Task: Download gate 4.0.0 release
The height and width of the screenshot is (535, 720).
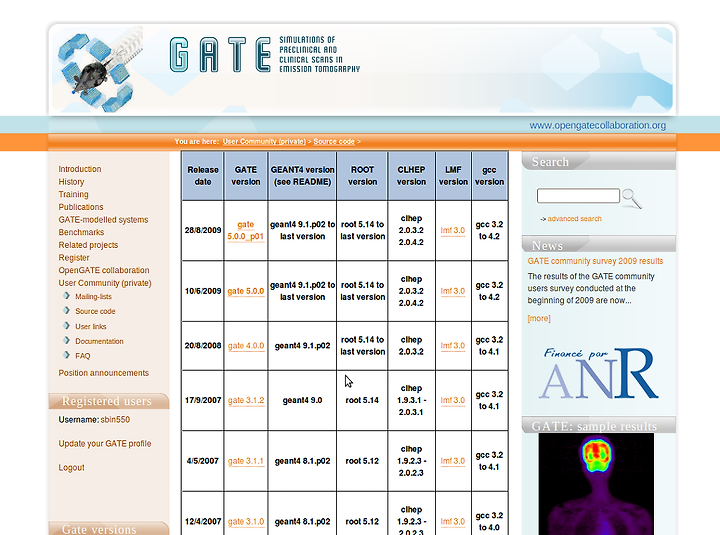Action: pyautogui.click(x=246, y=345)
